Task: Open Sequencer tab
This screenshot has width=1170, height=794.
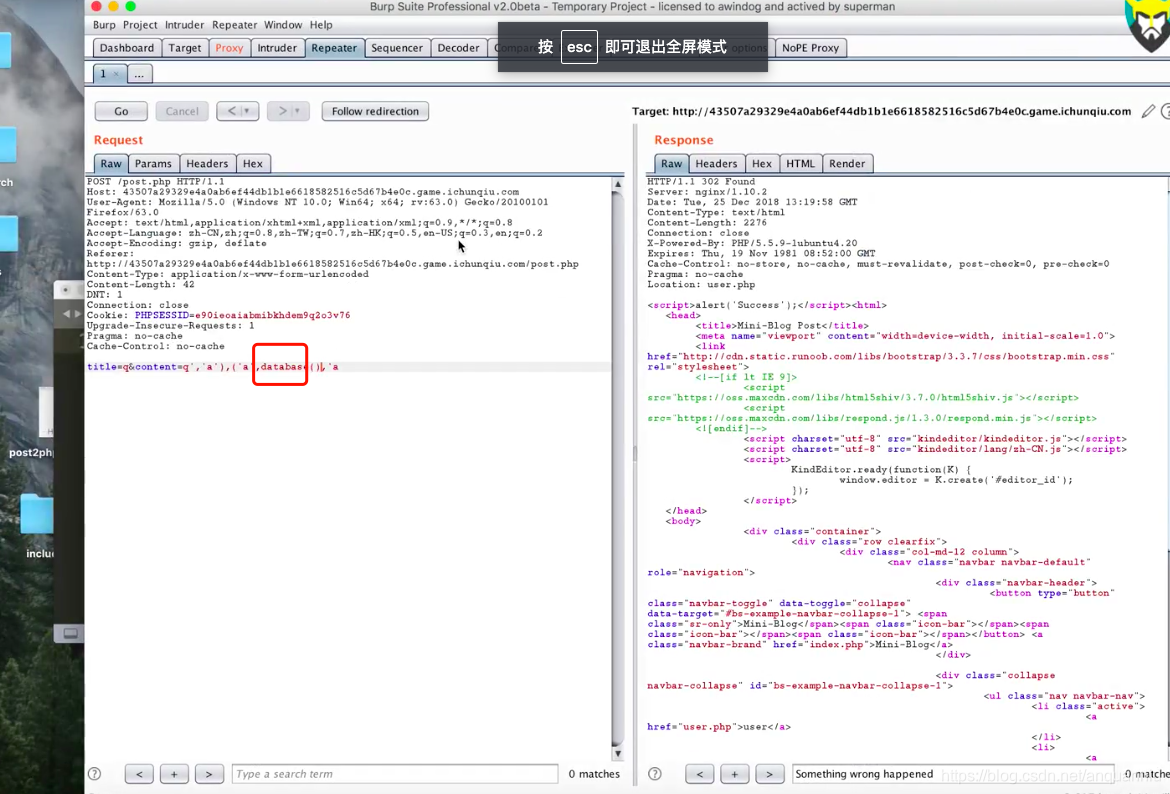Action: coord(397,48)
